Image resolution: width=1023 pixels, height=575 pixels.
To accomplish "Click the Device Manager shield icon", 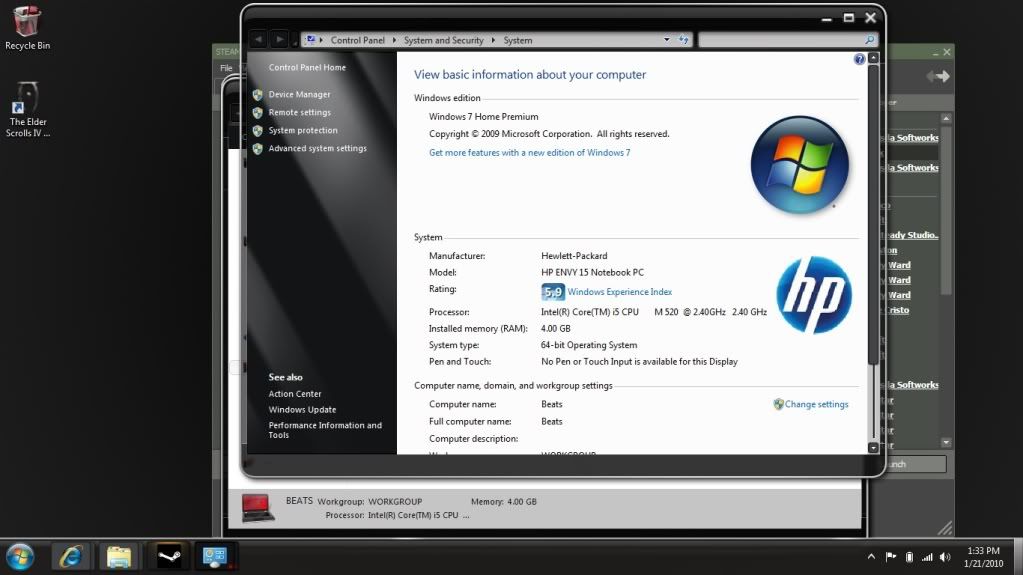I will 258,95.
